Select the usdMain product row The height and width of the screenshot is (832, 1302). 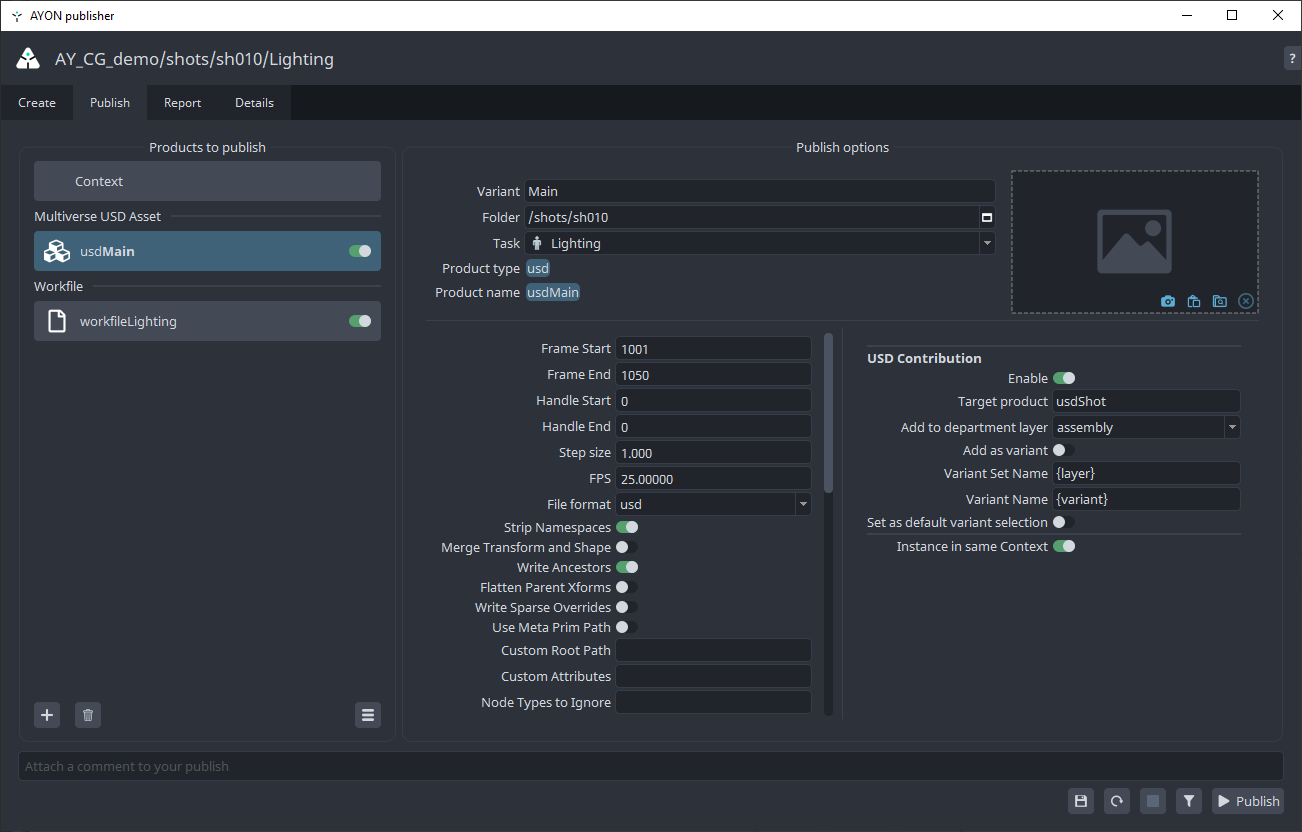coord(207,251)
